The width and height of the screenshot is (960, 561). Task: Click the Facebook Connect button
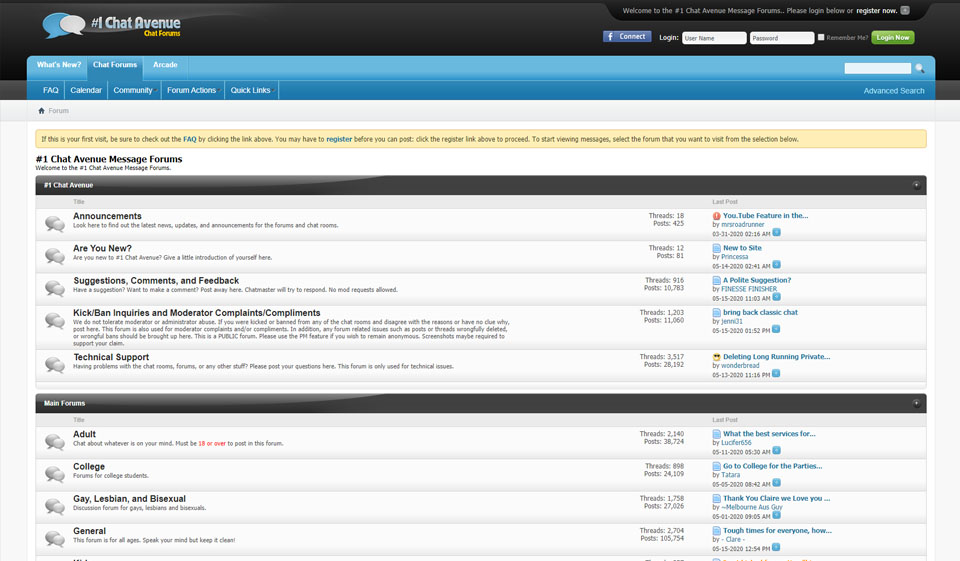click(x=627, y=37)
